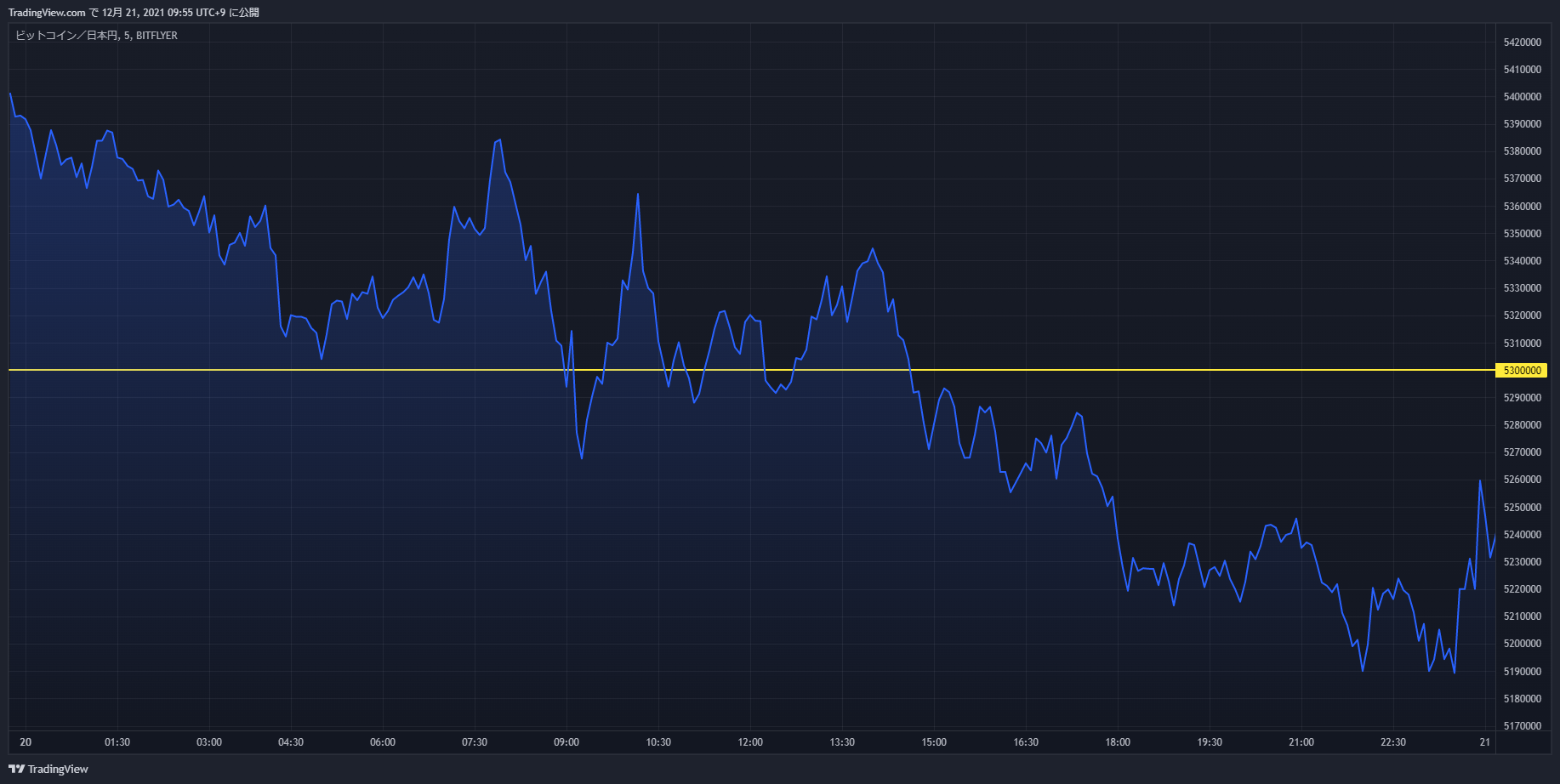Click the 20 date label on time axis
1560x784 pixels.
26,742
